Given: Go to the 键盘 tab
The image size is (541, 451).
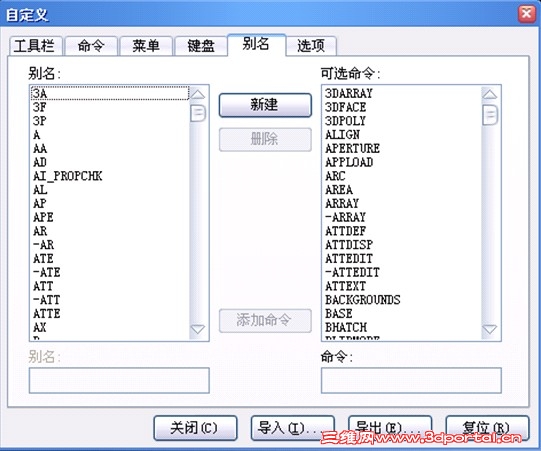Looking at the screenshot, I should 201,46.
